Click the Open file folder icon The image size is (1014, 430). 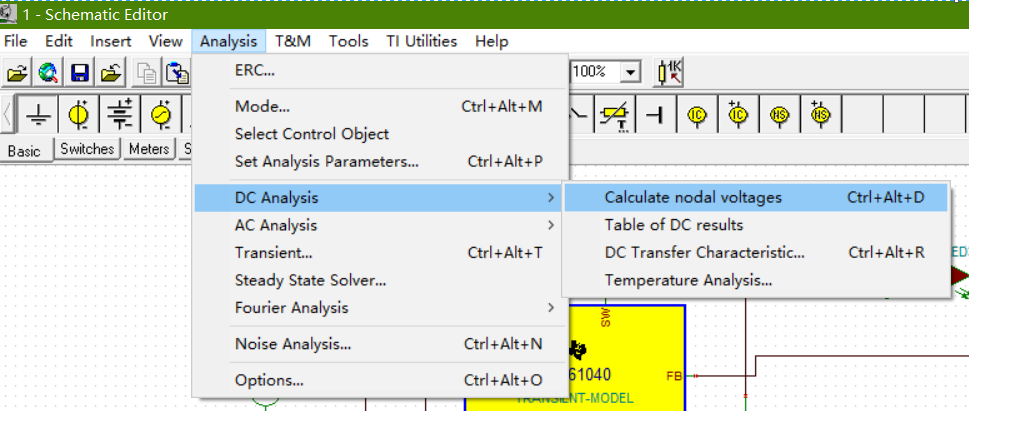pos(17,72)
